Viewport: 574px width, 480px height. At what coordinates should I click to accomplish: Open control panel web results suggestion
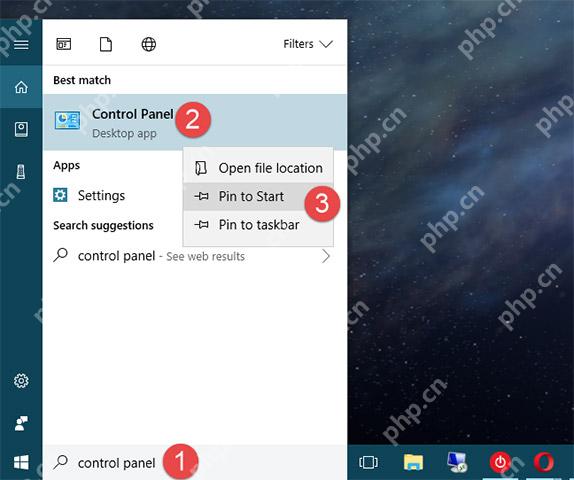[x=195, y=256]
